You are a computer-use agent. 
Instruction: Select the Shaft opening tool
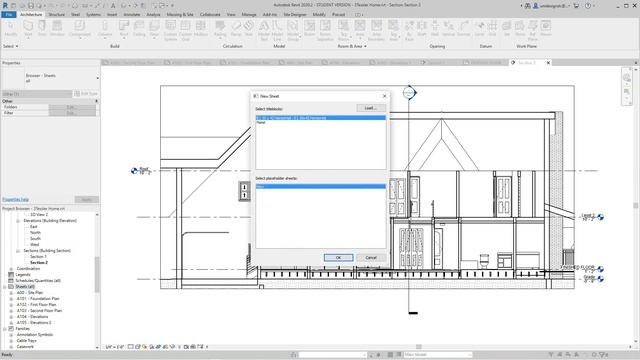click(422, 29)
